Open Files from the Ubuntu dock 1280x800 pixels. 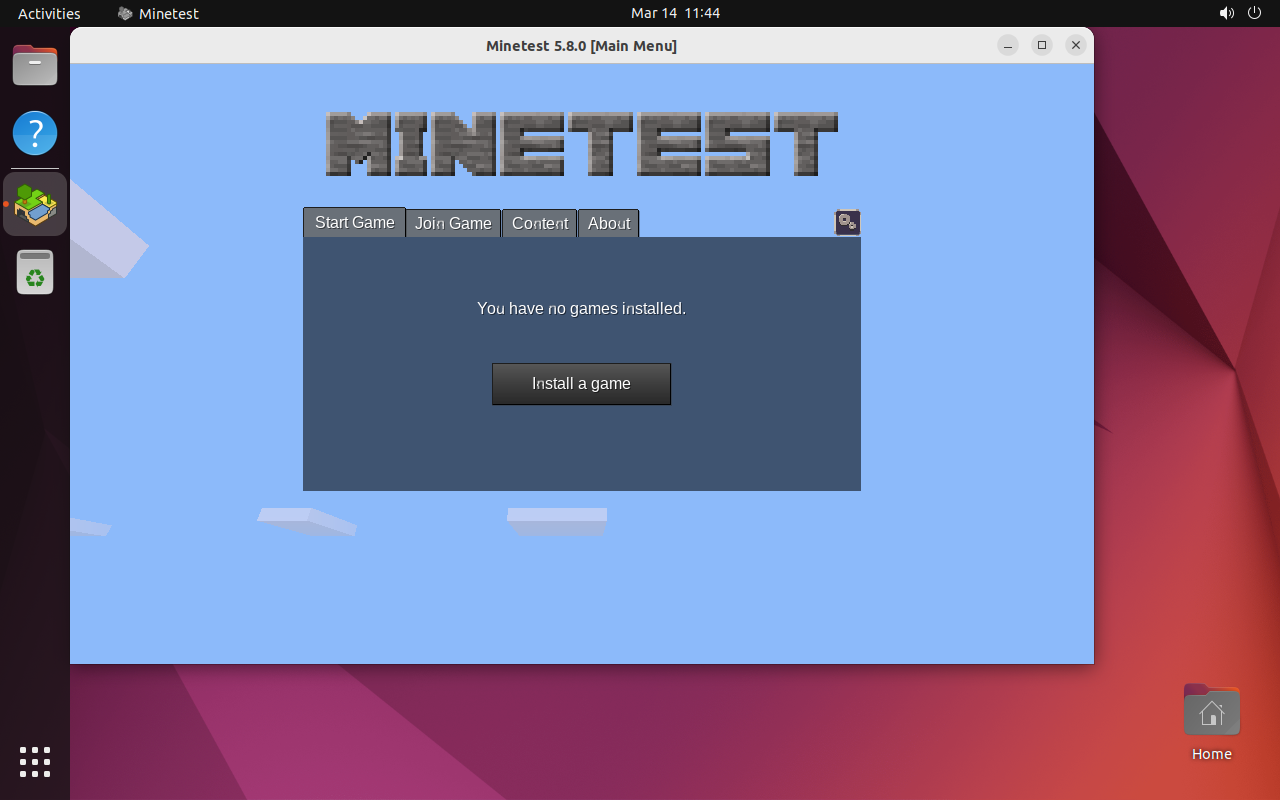click(x=35, y=66)
